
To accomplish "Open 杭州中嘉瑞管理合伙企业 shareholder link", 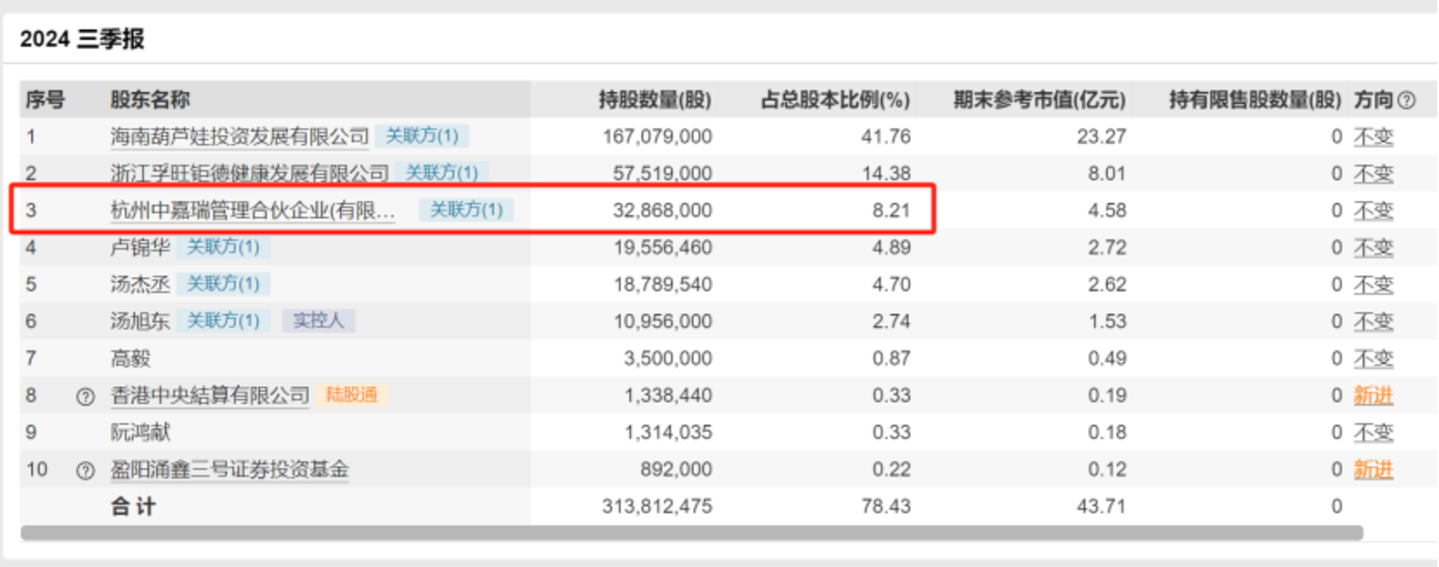I will click(252, 210).
